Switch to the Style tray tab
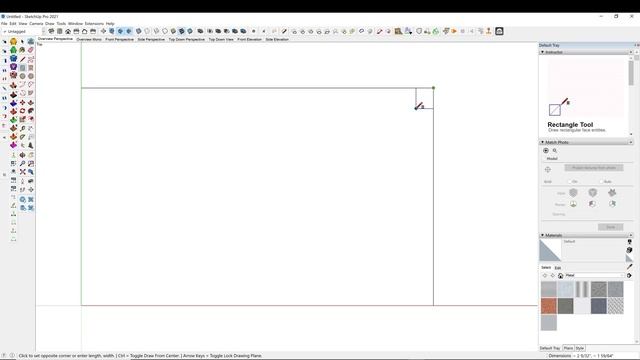This screenshot has width=640, height=360. (x=580, y=348)
